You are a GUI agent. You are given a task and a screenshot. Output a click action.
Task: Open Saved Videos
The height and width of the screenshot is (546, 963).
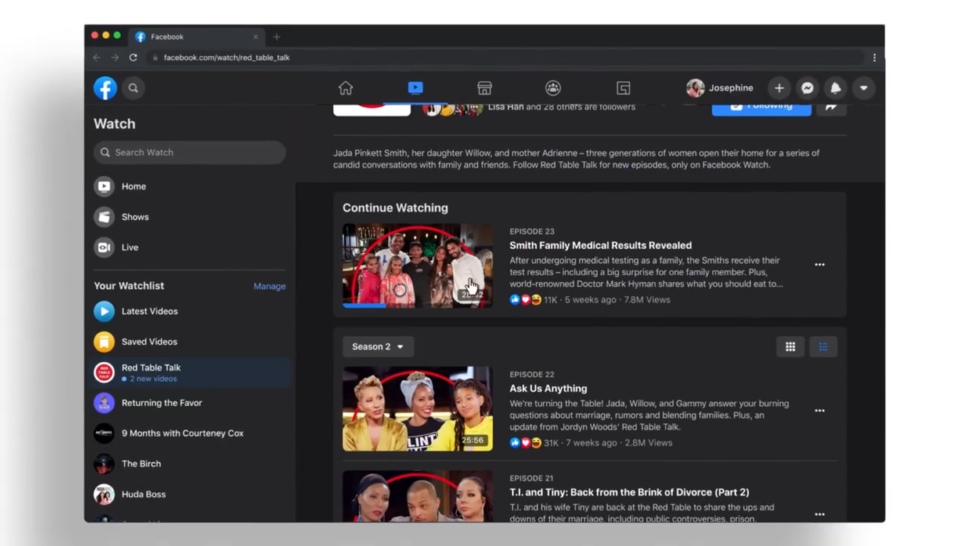pyautogui.click(x=189, y=341)
